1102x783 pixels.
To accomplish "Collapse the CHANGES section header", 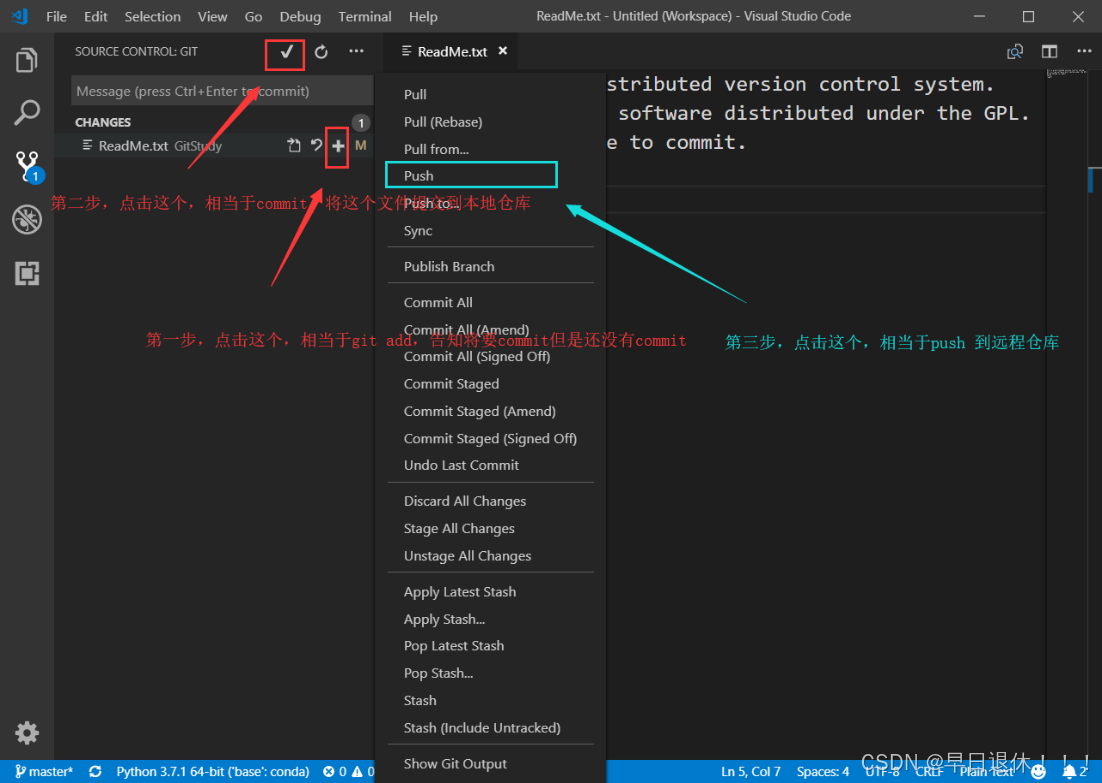I will (x=214, y=122).
